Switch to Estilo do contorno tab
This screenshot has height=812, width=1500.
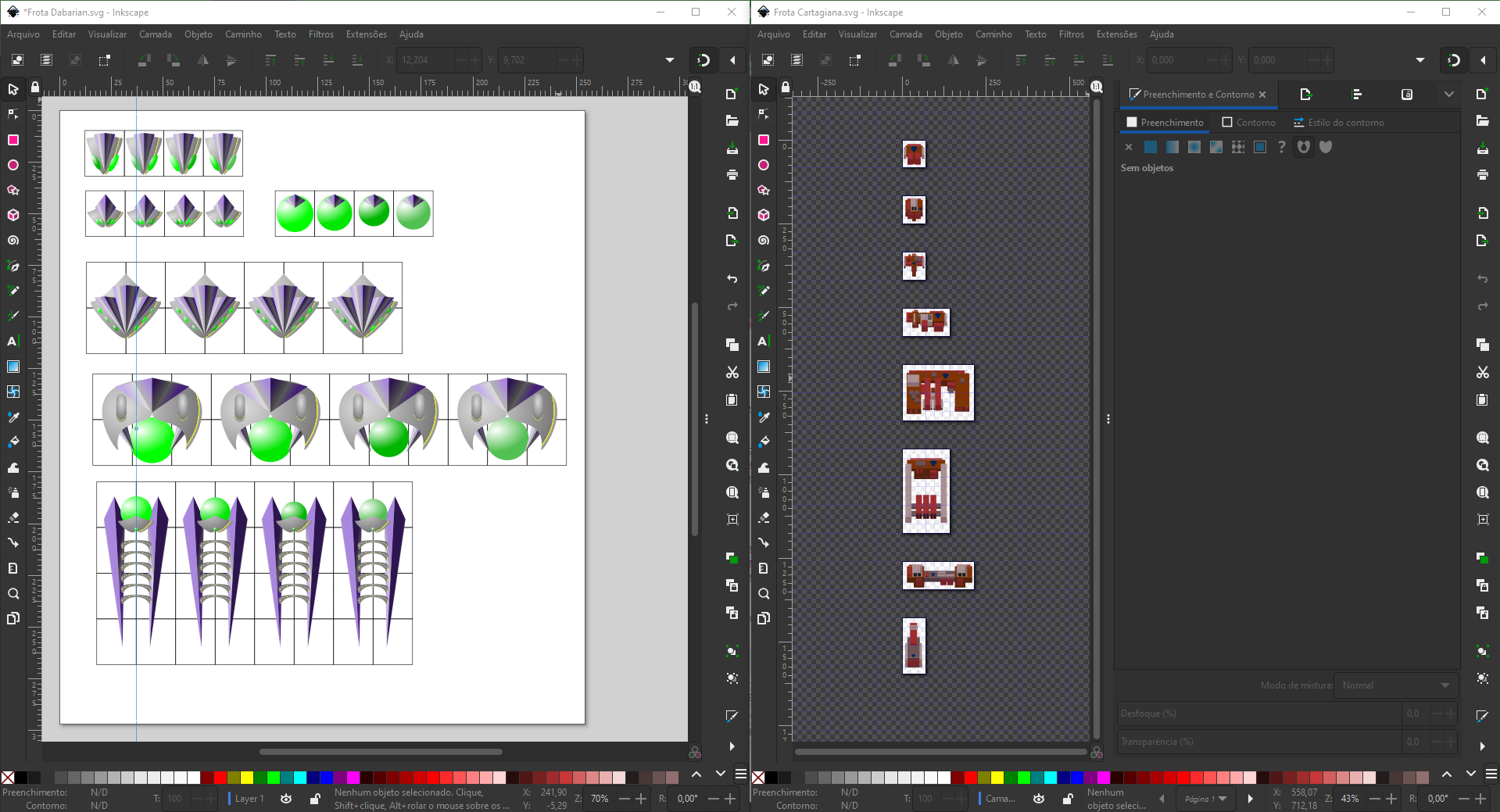1338,123
